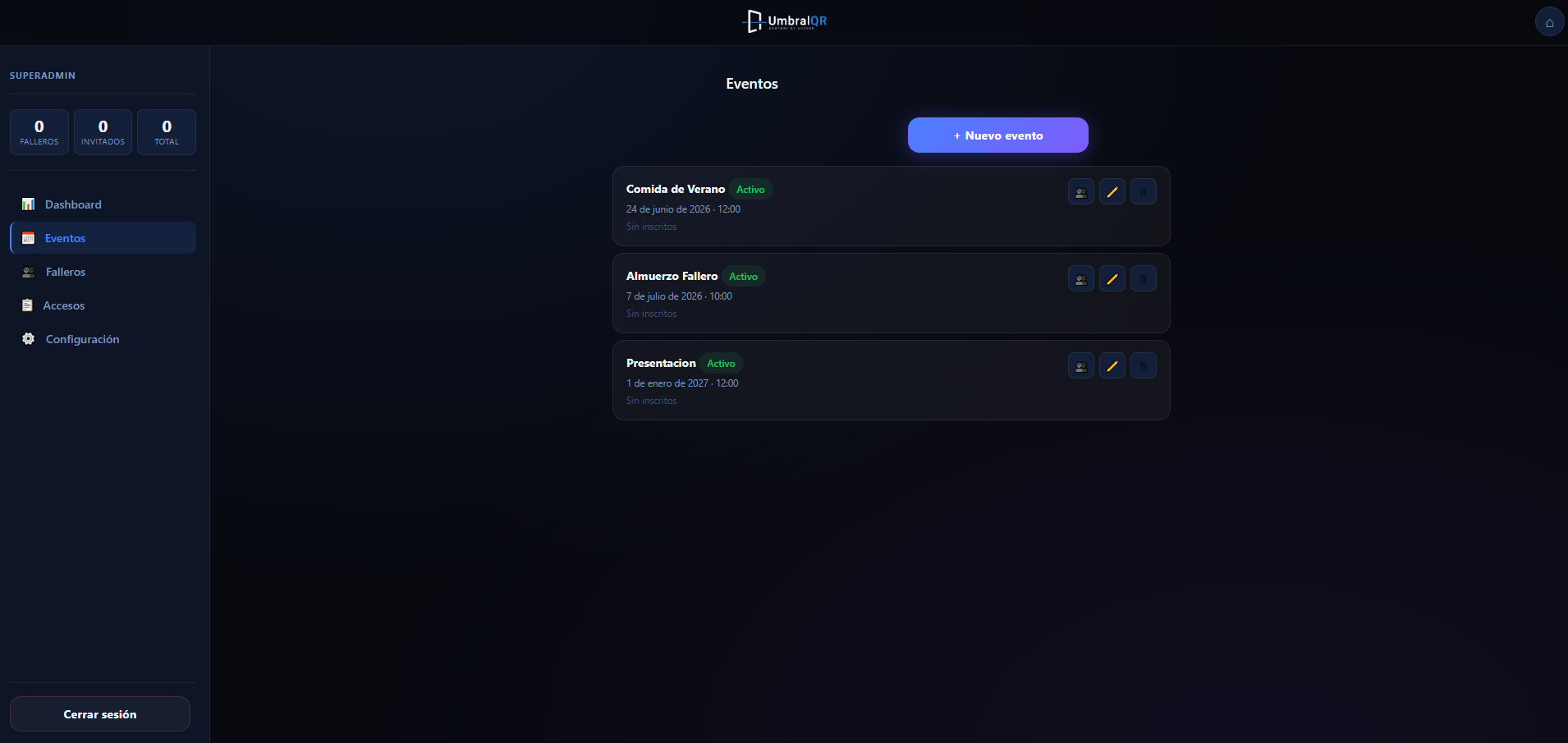Viewport: 1568px width, 743px height.
Task: Click Sin inscritos under Almuerzo Fallero
Action: [x=652, y=314]
